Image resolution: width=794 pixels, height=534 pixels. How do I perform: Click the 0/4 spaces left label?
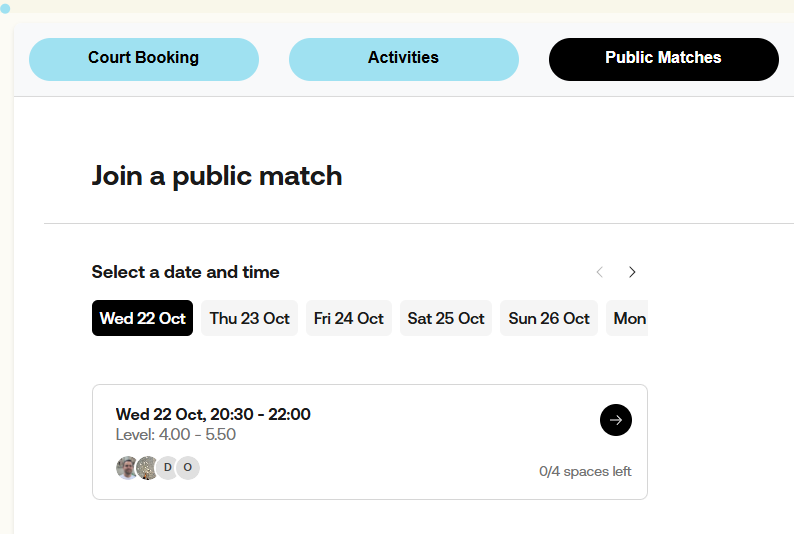pos(585,472)
